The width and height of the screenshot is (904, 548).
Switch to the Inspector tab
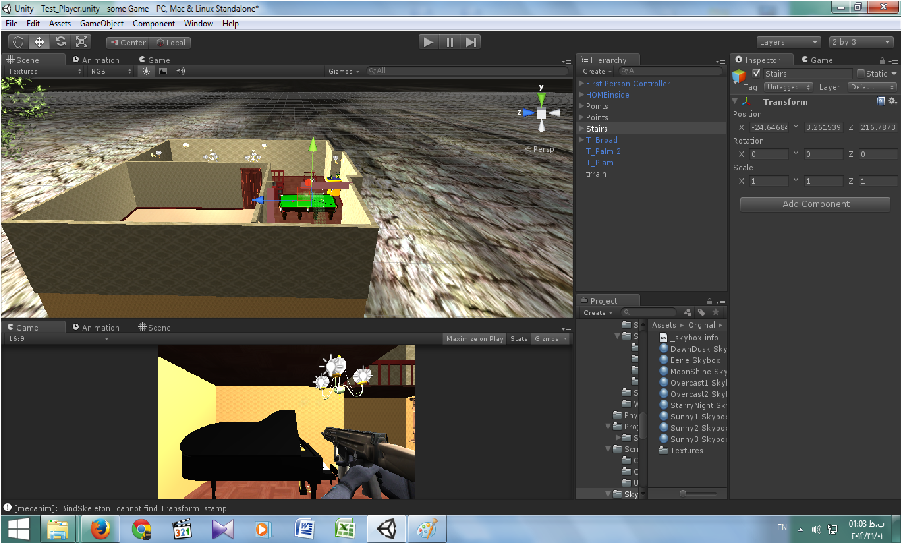pyautogui.click(x=760, y=60)
